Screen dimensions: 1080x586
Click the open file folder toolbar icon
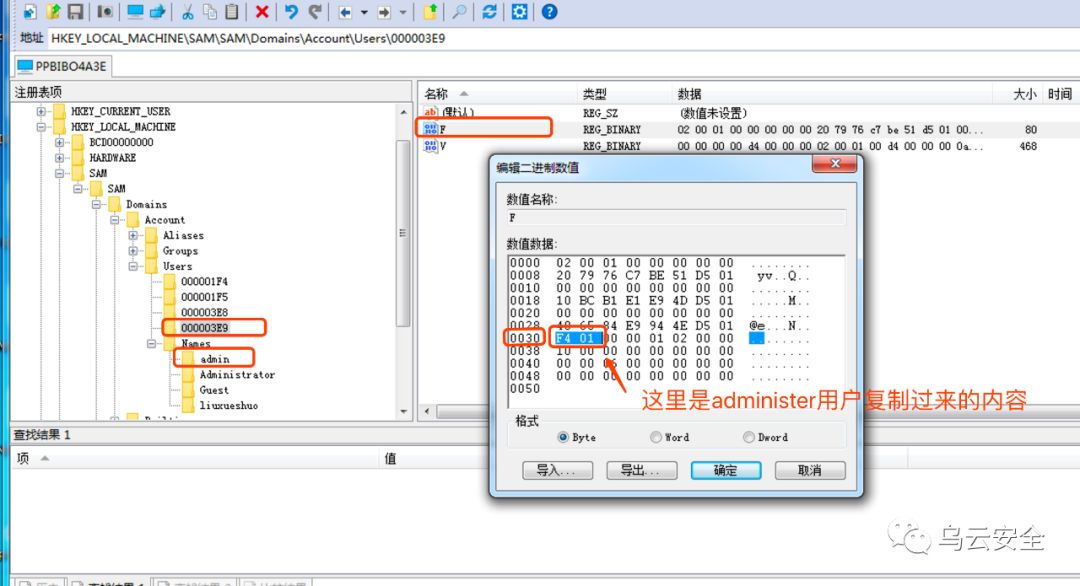(x=53, y=12)
